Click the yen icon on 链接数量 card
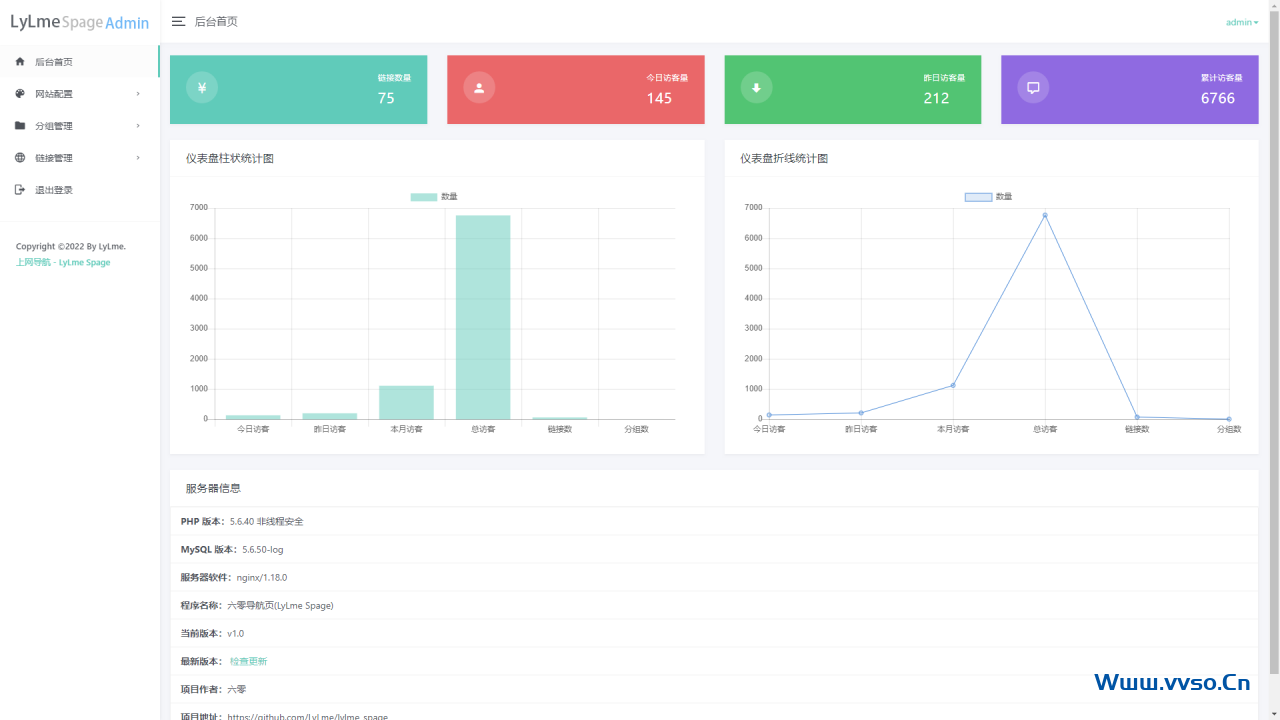The width and height of the screenshot is (1280, 720). (202, 88)
